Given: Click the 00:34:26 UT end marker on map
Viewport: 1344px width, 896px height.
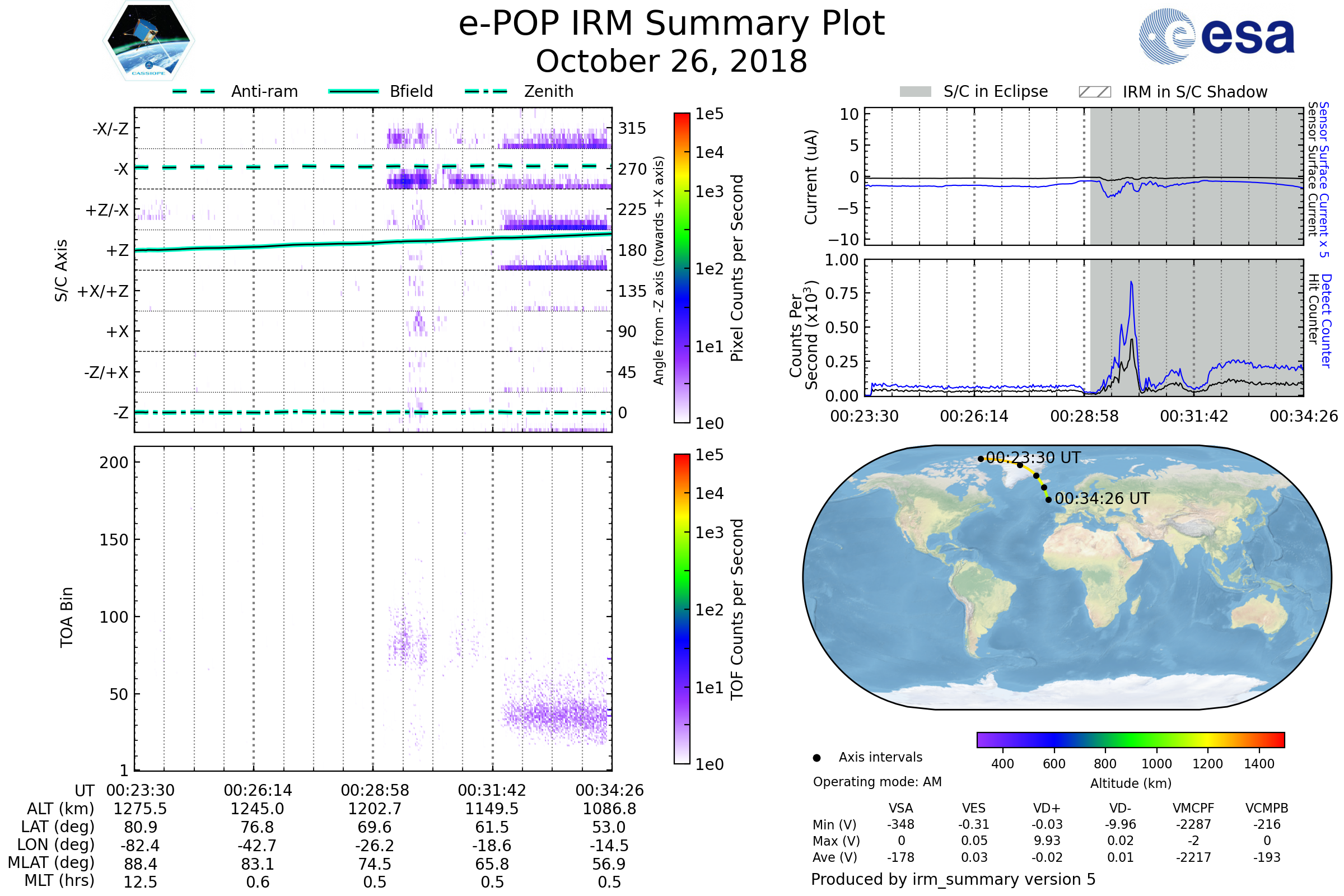Looking at the screenshot, I should tap(1048, 500).
